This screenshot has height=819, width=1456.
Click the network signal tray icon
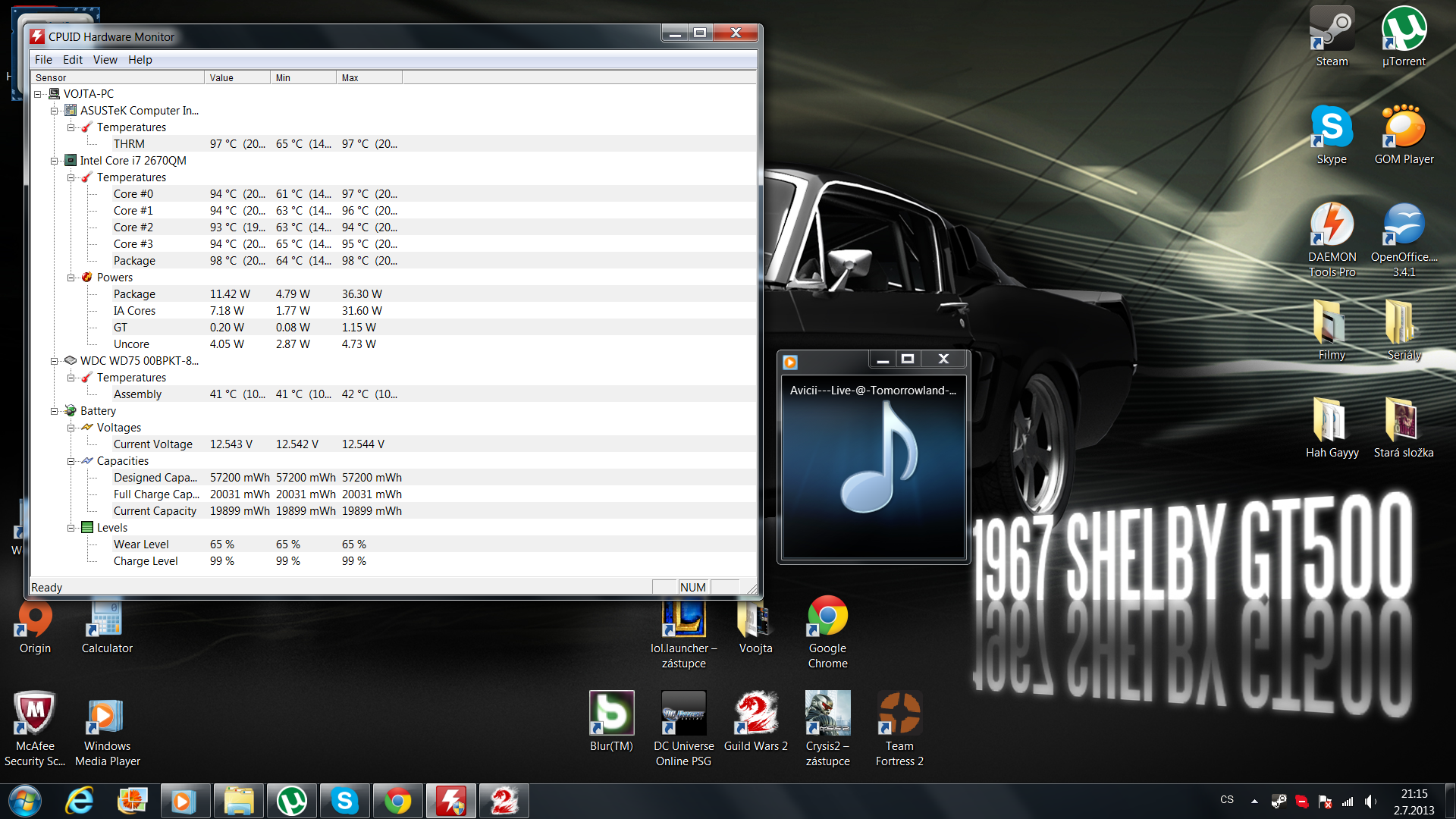1348,801
